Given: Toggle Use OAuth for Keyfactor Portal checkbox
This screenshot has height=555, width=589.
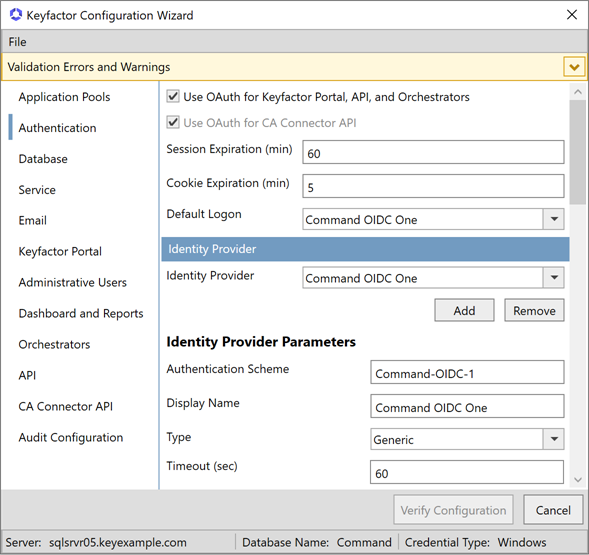Looking at the screenshot, I should pyautogui.click(x=173, y=97).
